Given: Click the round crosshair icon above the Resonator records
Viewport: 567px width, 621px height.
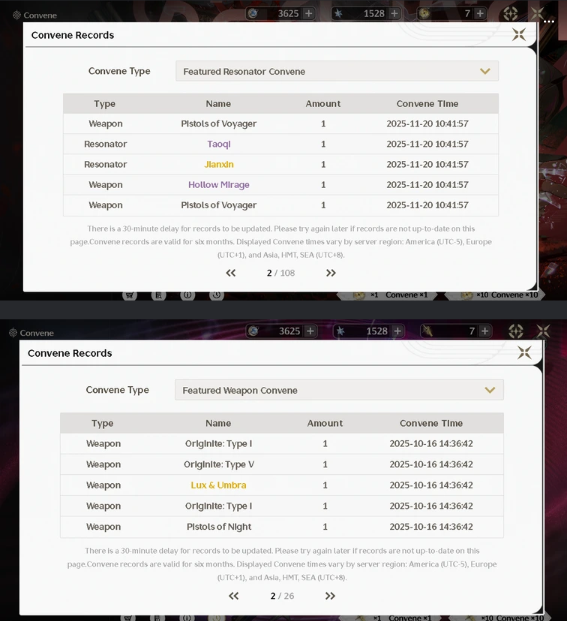Looking at the screenshot, I should 510,13.
